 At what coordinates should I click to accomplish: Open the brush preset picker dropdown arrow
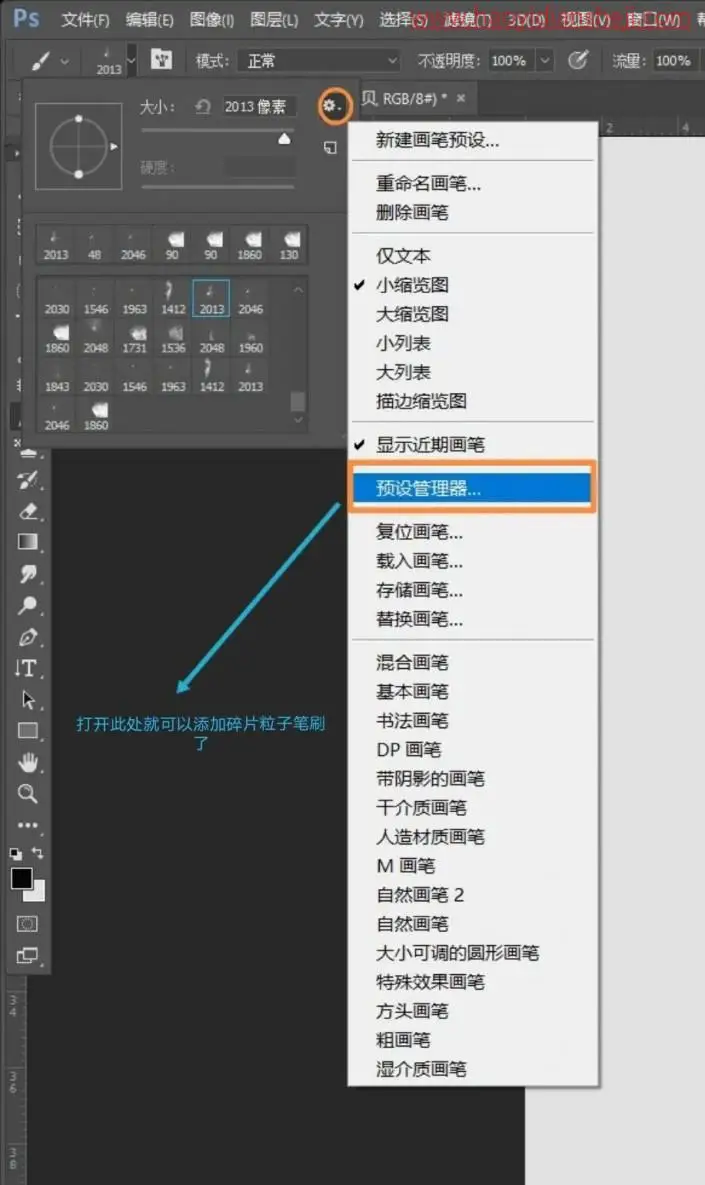131,60
